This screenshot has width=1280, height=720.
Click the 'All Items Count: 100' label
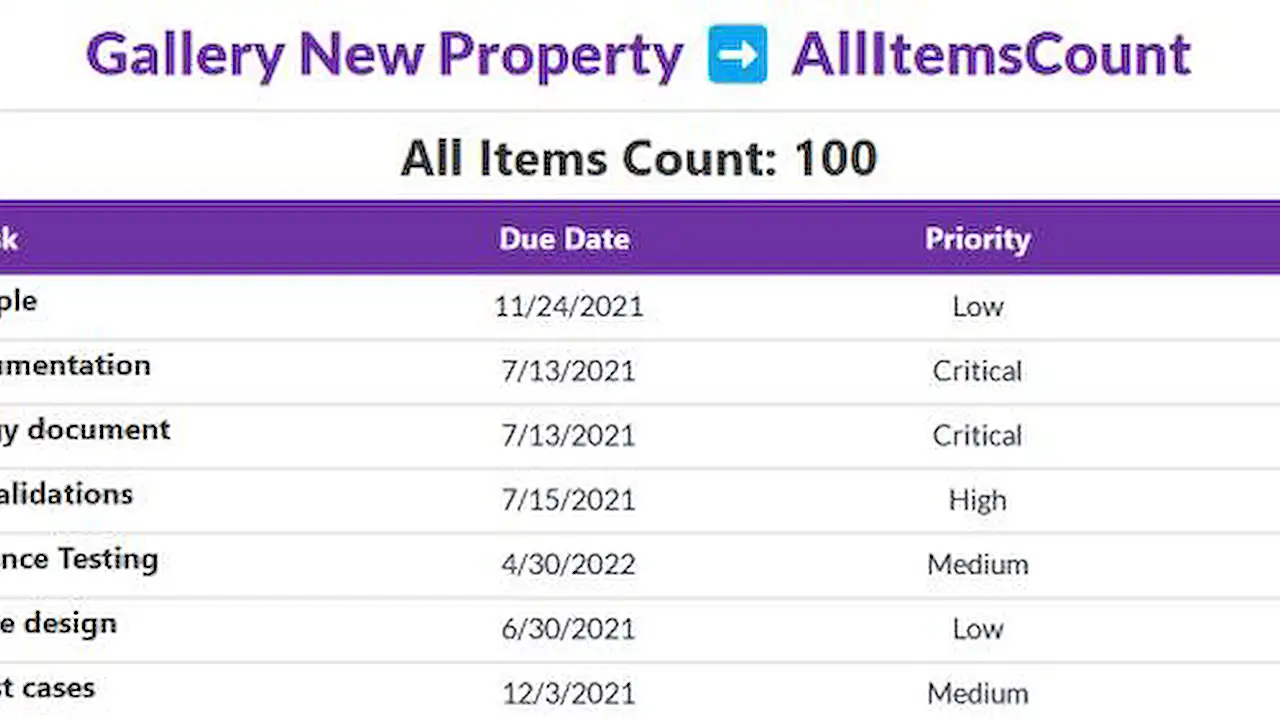tap(639, 159)
